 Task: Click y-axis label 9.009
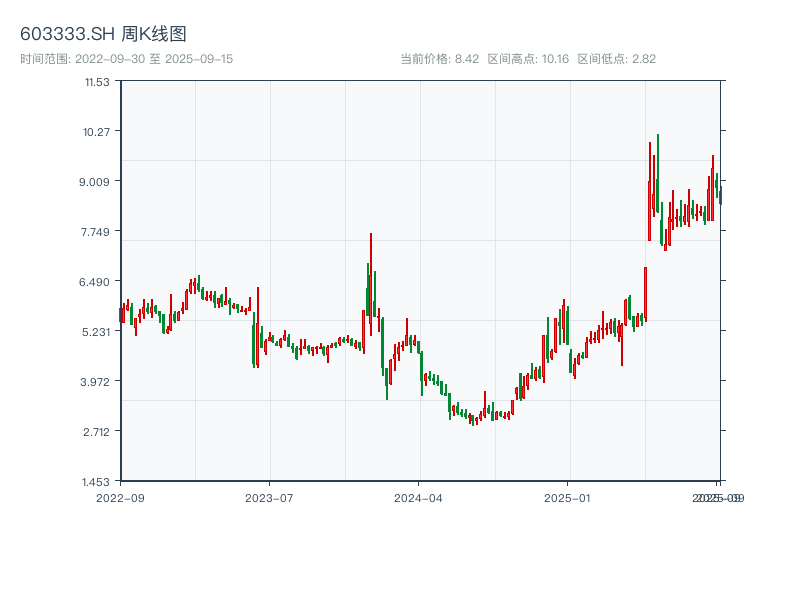click(x=94, y=182)
